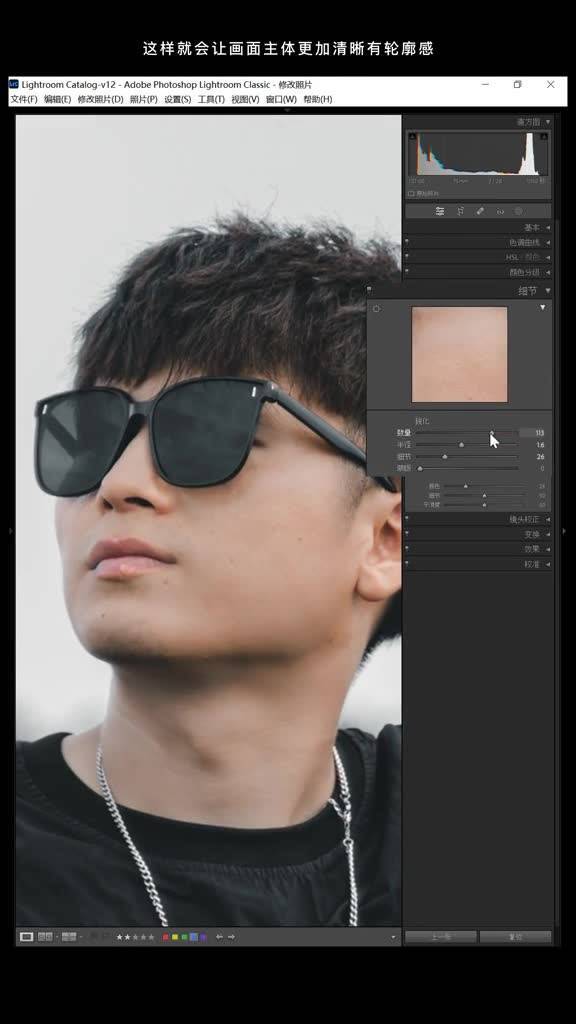Open the 照片(P) menu

tap(143, 99)
